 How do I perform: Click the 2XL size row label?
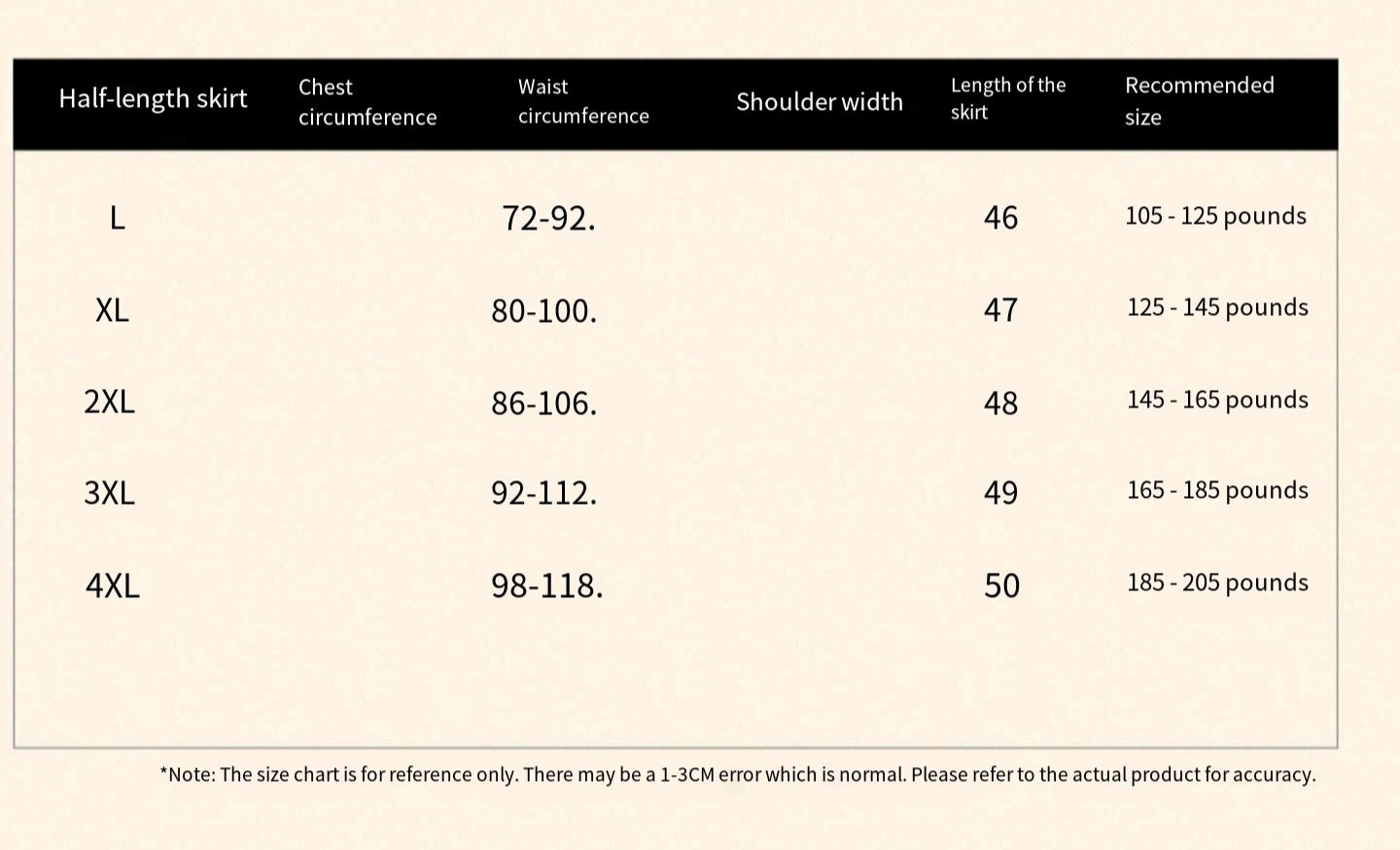[109, 402]
